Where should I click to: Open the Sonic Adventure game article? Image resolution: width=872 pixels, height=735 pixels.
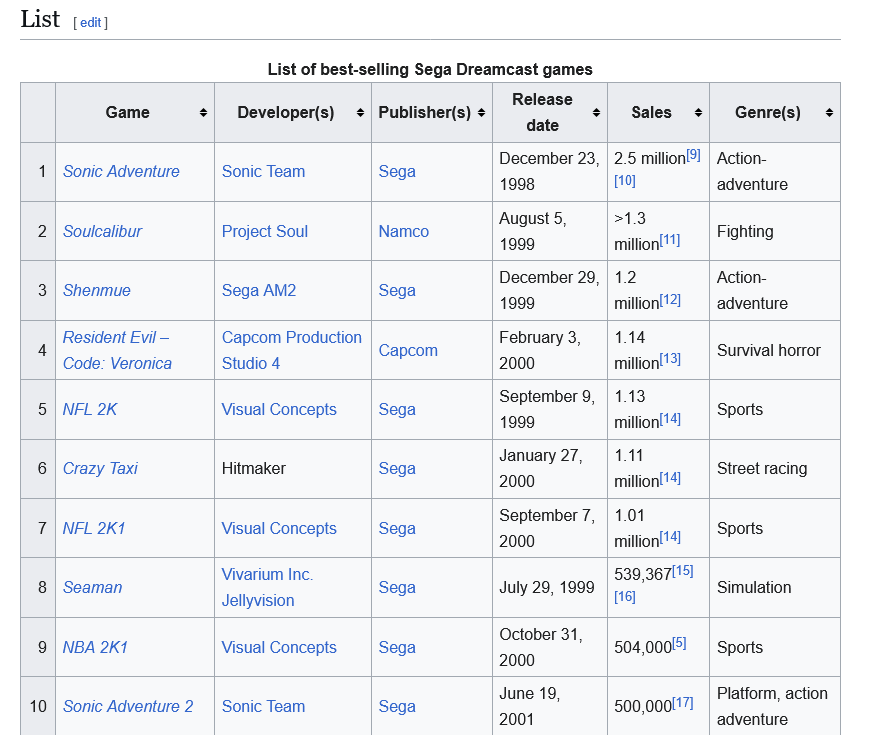tap(121, 171)
